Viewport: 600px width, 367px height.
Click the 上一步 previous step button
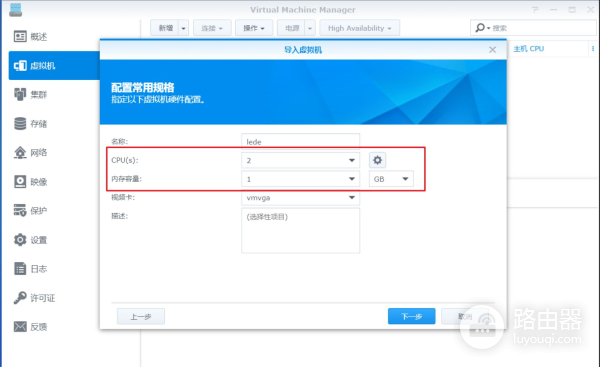[x=141, y=316]
